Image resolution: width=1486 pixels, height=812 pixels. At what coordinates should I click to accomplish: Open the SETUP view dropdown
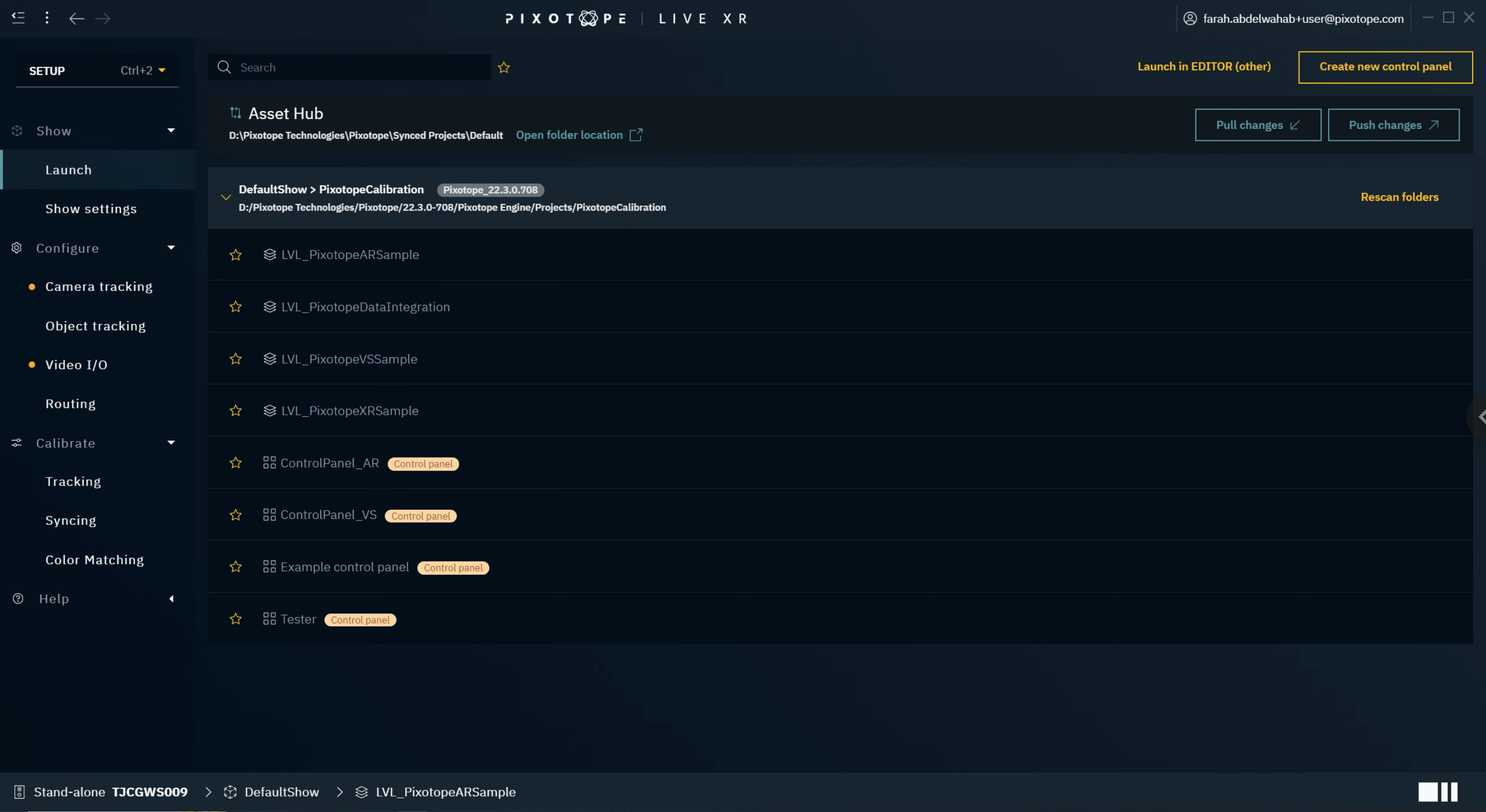click(98, 70)
